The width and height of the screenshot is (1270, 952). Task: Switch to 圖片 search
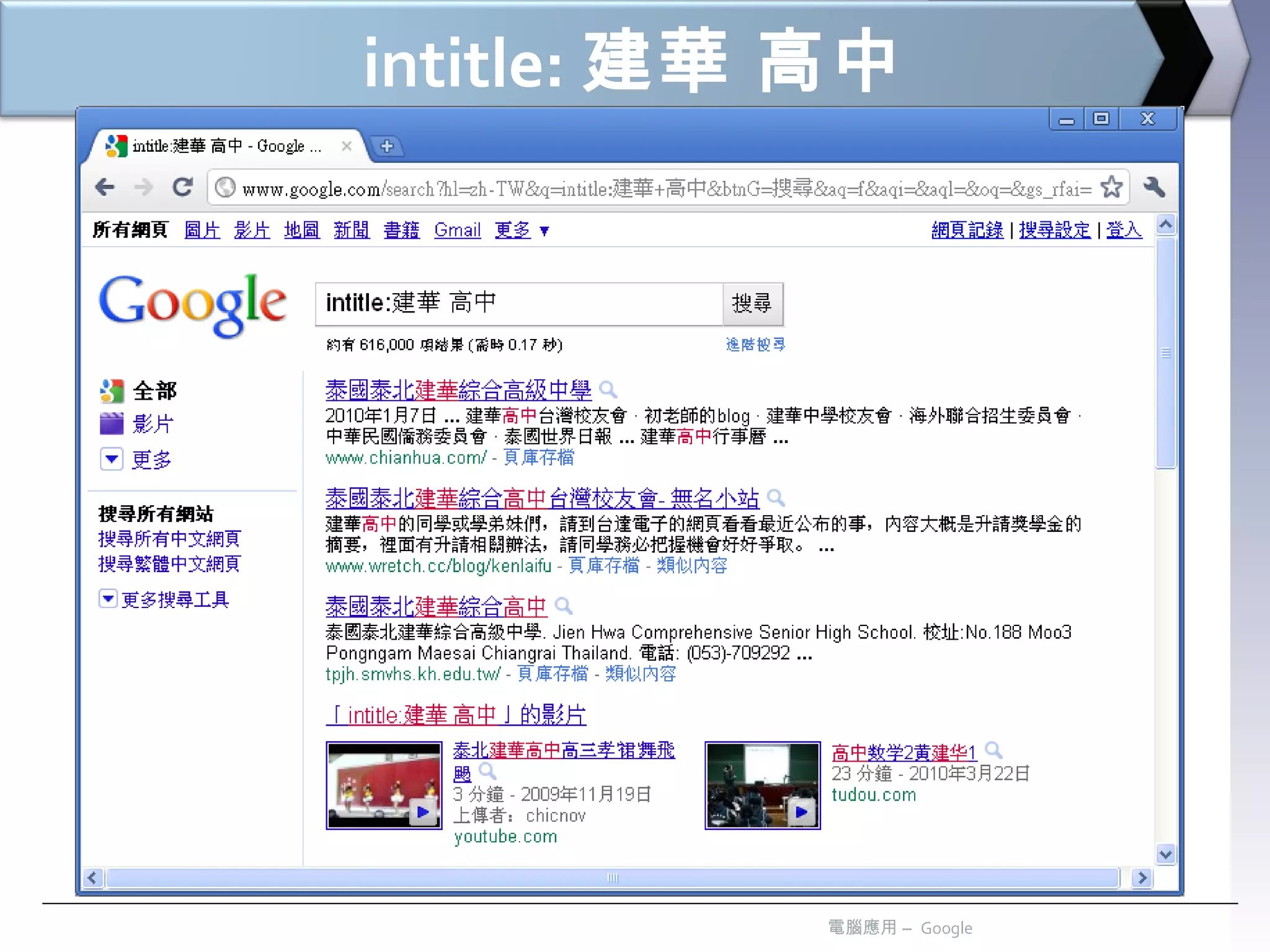[202, 231]
